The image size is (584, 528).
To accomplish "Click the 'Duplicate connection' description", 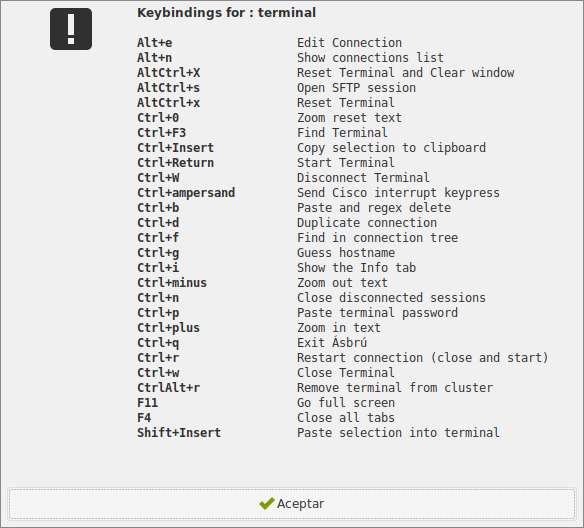I will coord(367,223).
